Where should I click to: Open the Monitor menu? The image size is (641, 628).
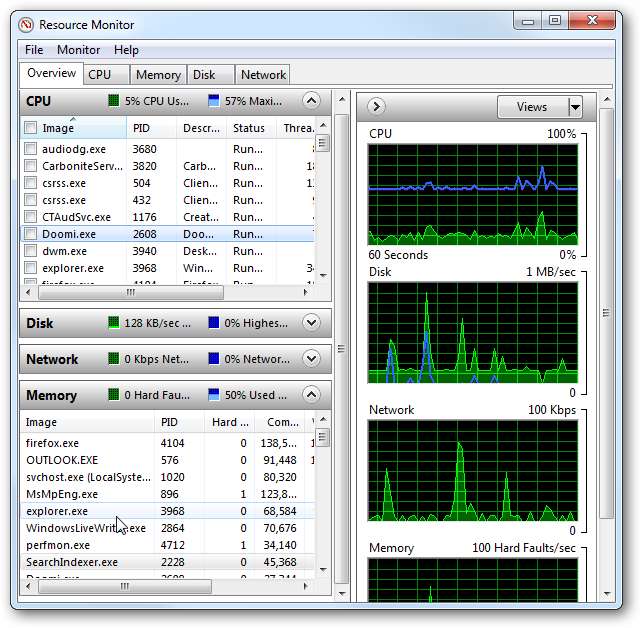click(78, 50)
